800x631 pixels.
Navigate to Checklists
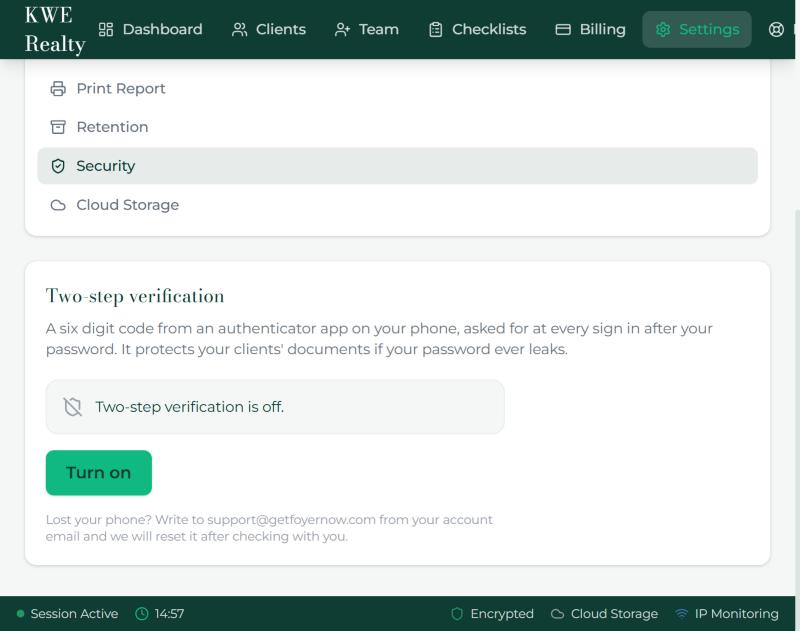477,30
